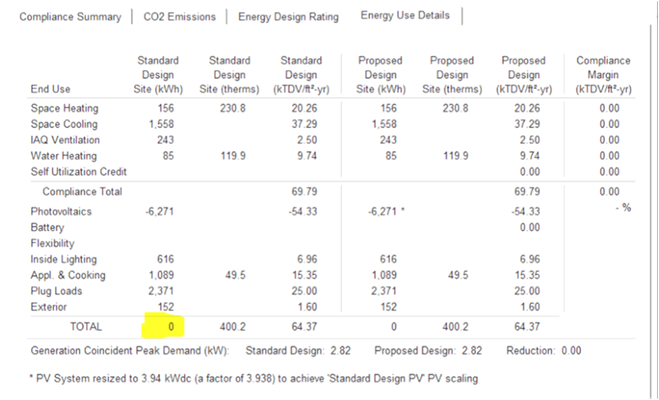
Task: Click the Appl. & Cooking row label
Action: [66, 275]
